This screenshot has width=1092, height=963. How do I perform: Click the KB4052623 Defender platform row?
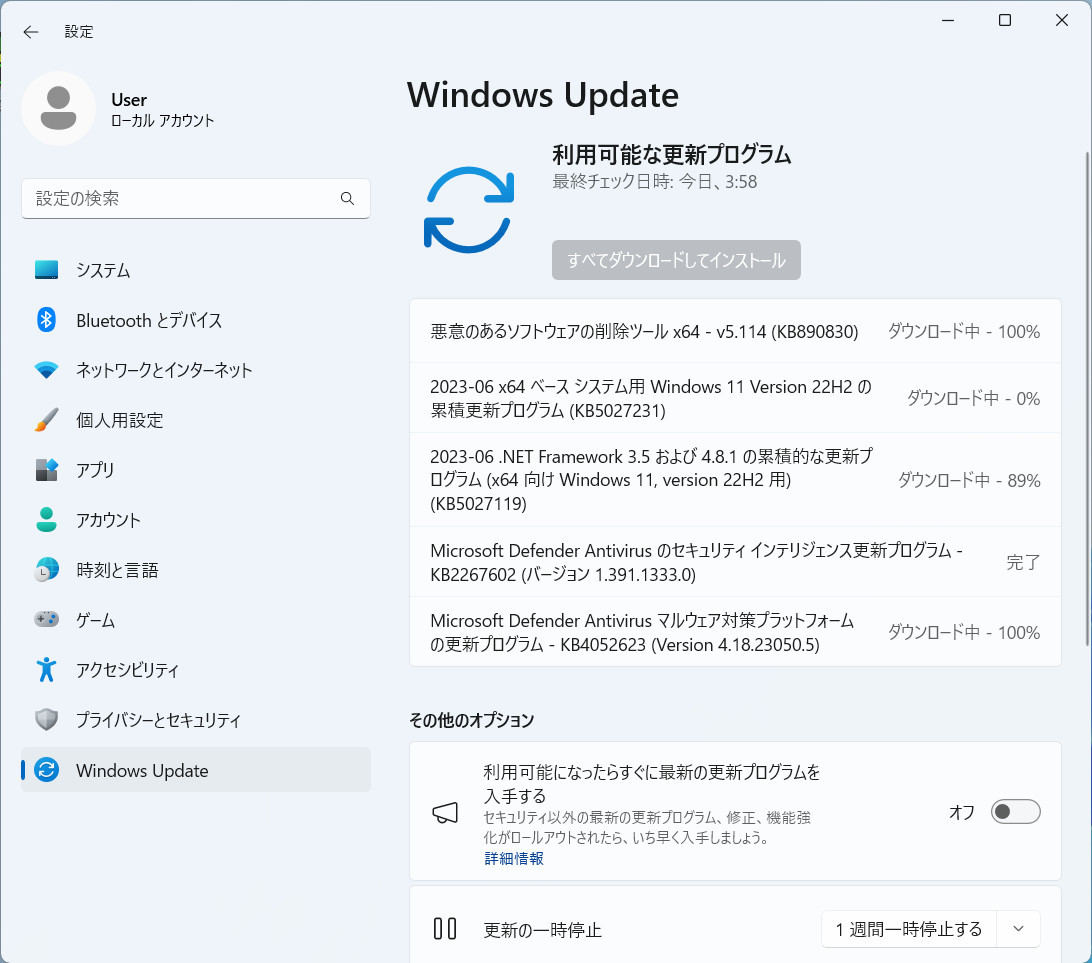(x=735, y=632)
